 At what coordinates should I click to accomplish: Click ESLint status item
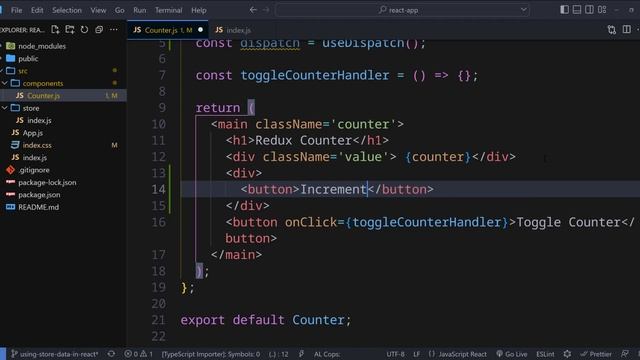(545, 354)
